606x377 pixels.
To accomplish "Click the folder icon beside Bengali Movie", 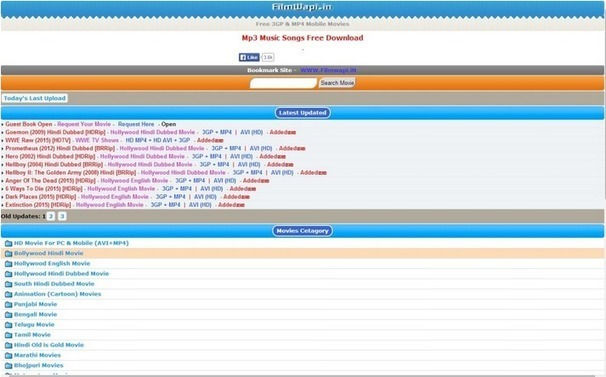I will pyautogui.click(x=9, y=315).
